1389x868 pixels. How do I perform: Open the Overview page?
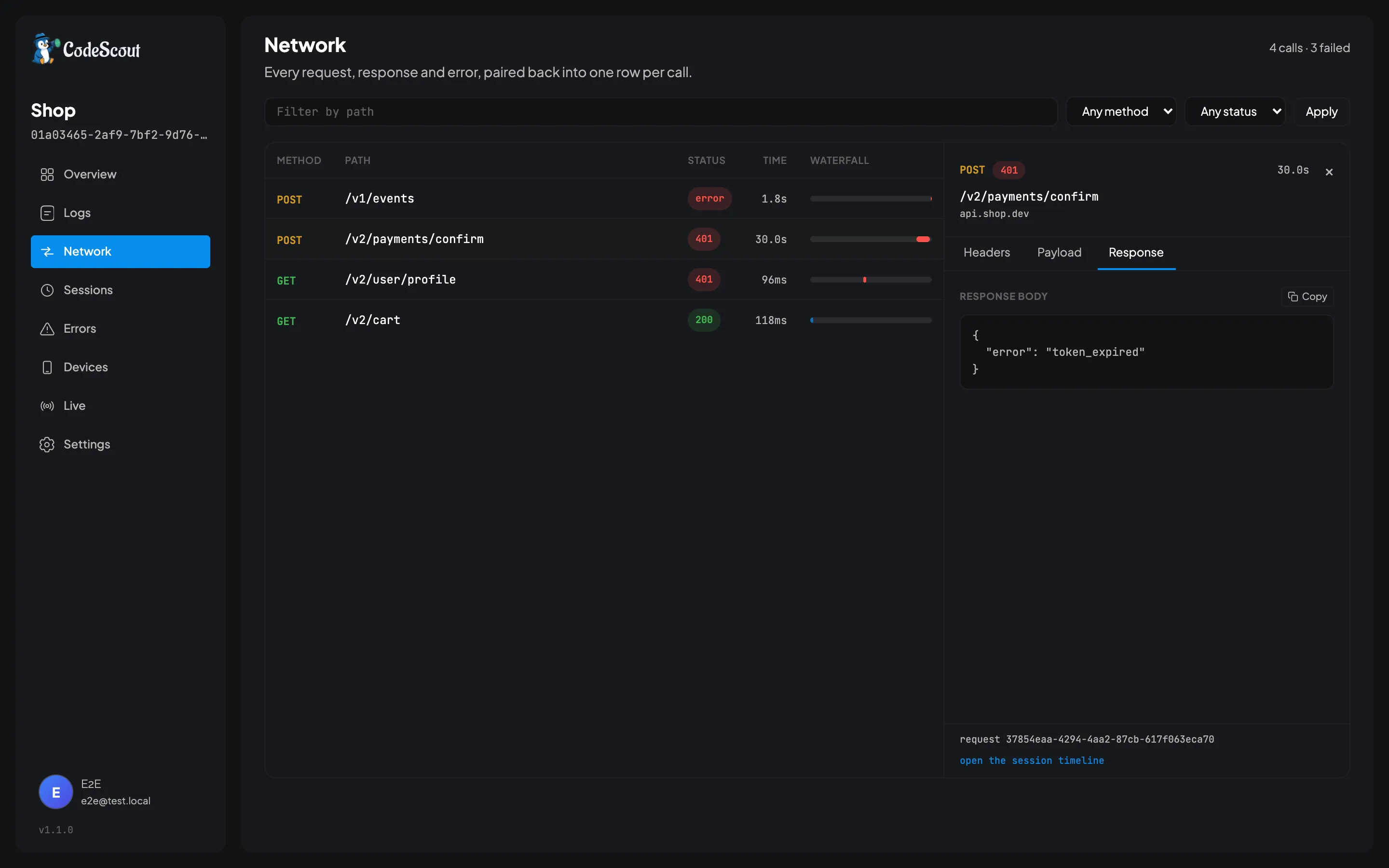pos(121,175)
